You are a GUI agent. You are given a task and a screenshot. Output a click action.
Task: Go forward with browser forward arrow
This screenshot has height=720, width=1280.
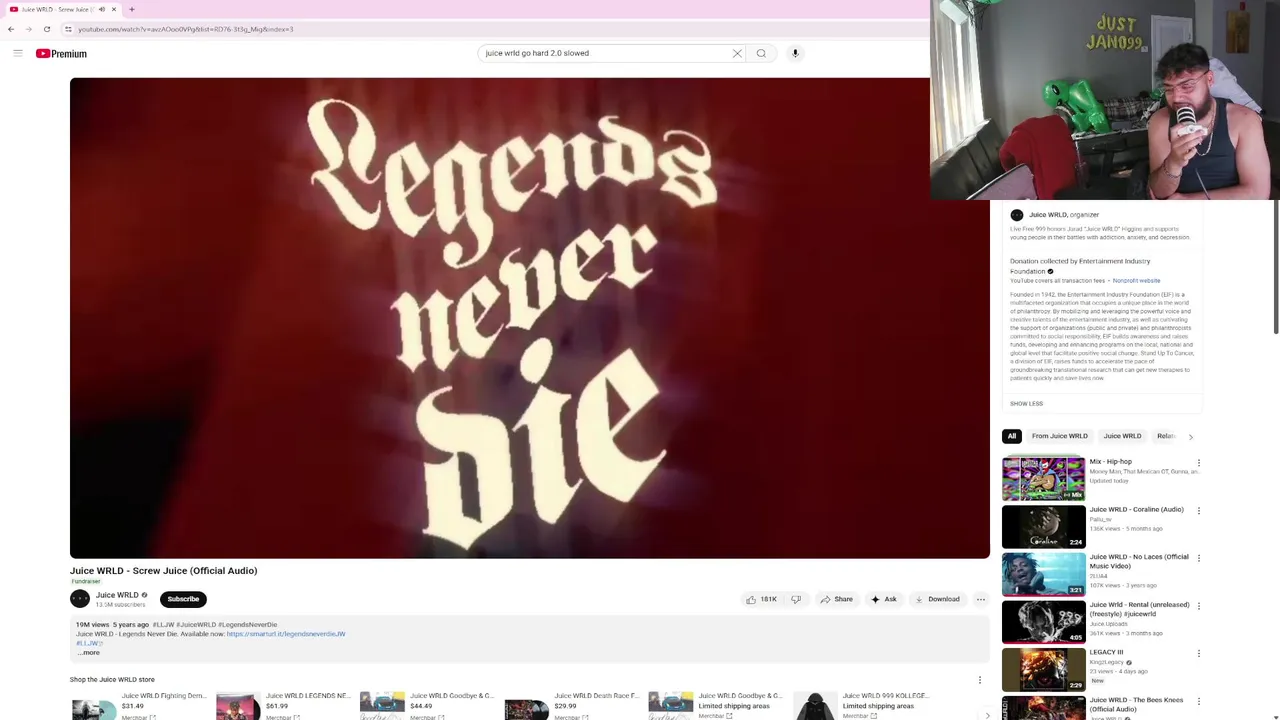pyautogui.click(x=28, y=29)
